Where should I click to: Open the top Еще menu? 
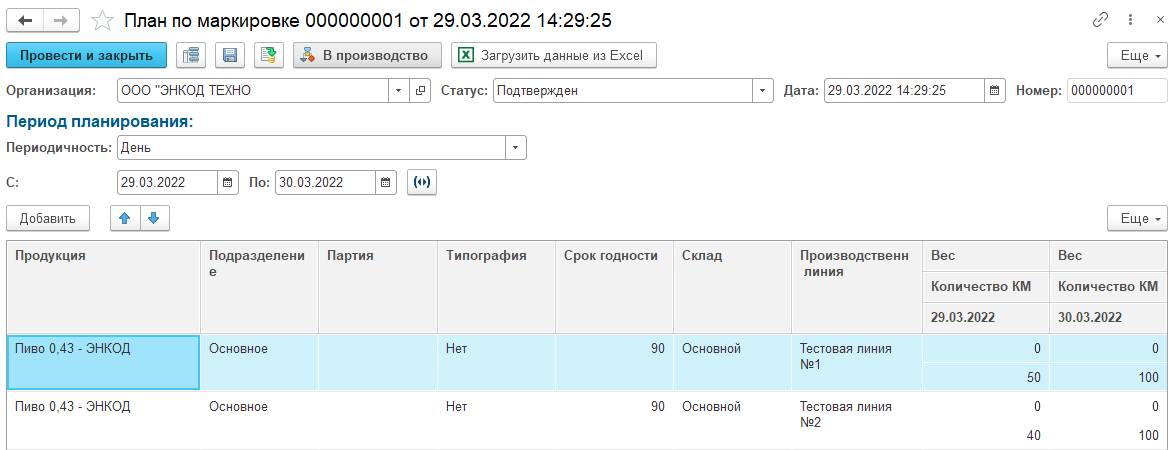(x=1137, y=55)
